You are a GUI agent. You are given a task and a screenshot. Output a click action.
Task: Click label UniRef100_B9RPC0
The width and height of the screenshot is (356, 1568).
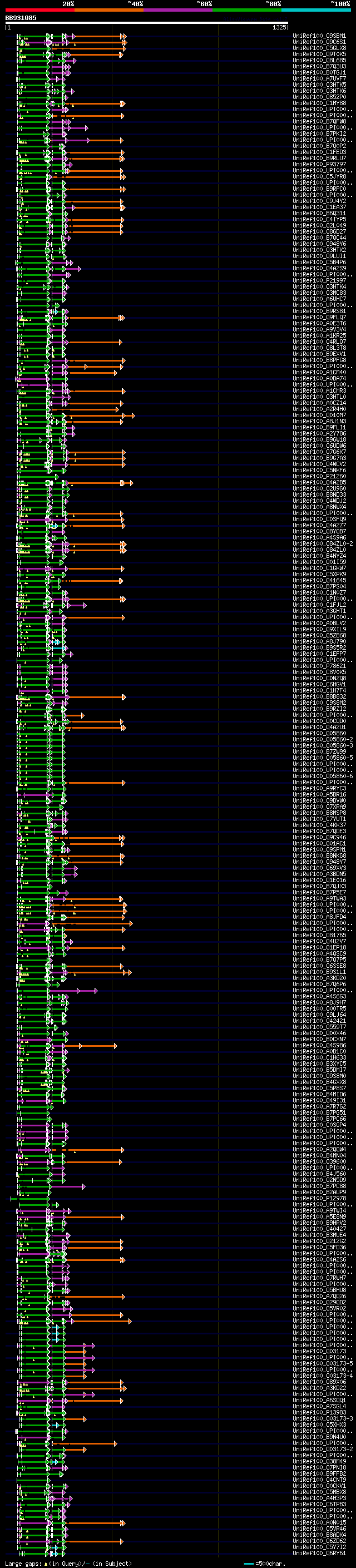pyautogui.click(x=319, y=189)
